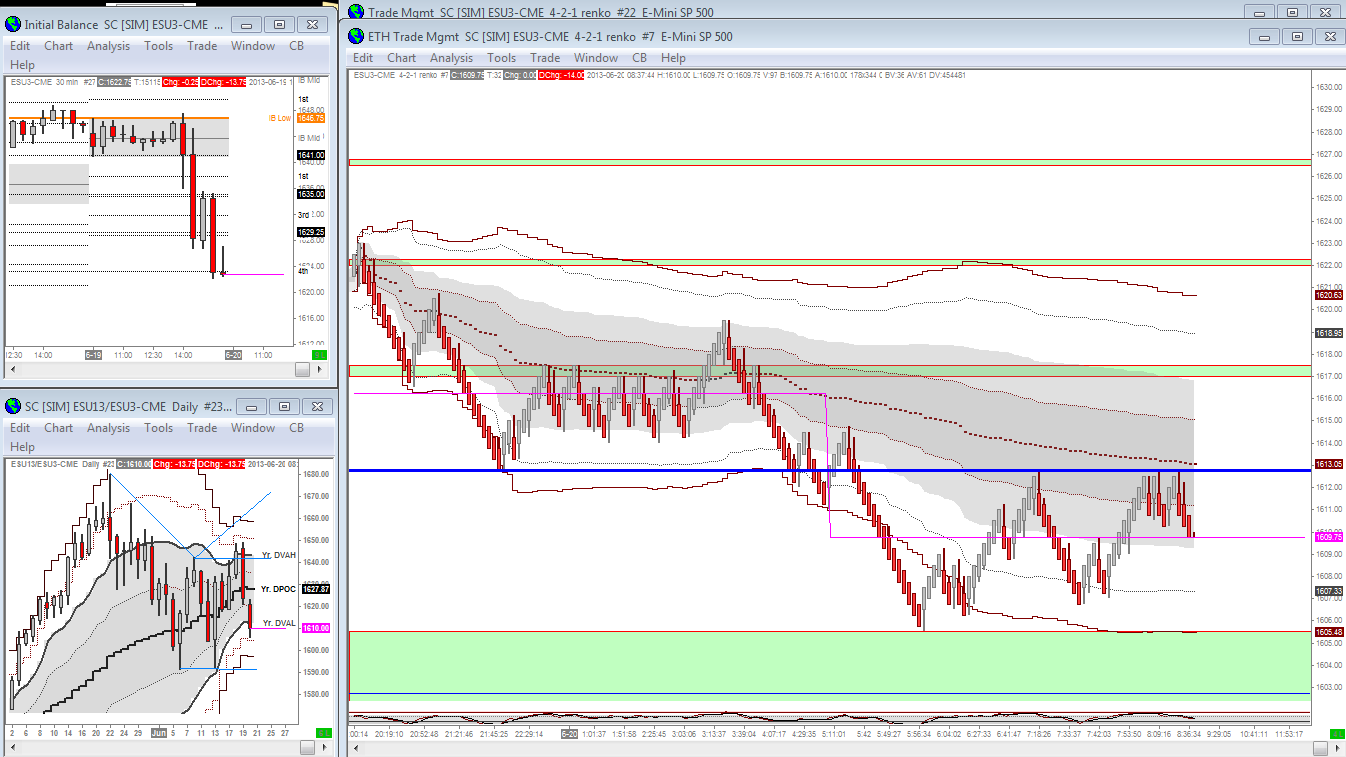Open the Trade menu in the Daily chart window
The height and width of the screenshot is (757, 1346).
click(202, 428)
